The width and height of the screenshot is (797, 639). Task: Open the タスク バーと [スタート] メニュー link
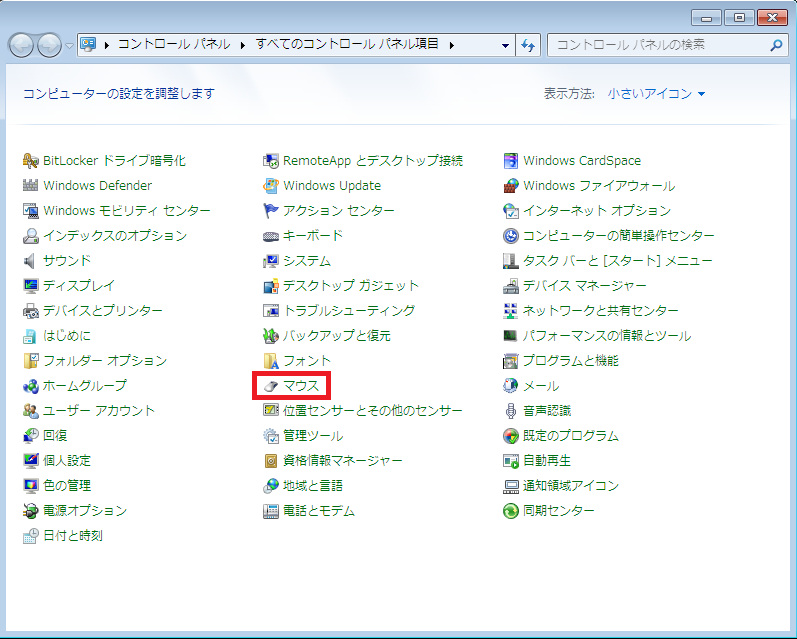(x=618, y=261)
